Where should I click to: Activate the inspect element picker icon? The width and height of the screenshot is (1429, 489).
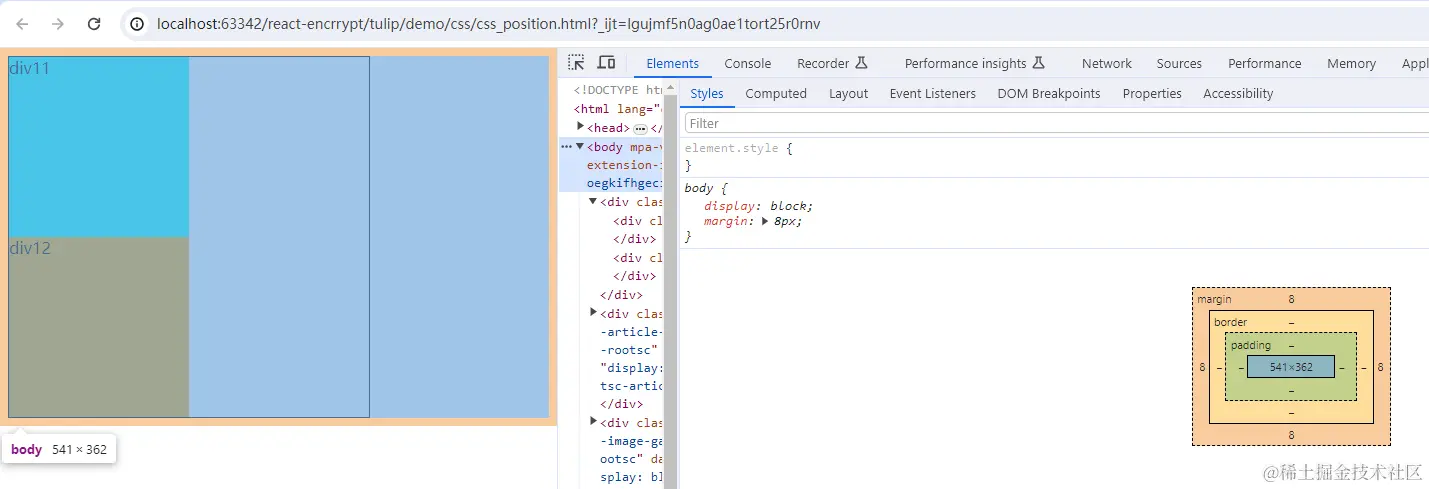[576, 63]
